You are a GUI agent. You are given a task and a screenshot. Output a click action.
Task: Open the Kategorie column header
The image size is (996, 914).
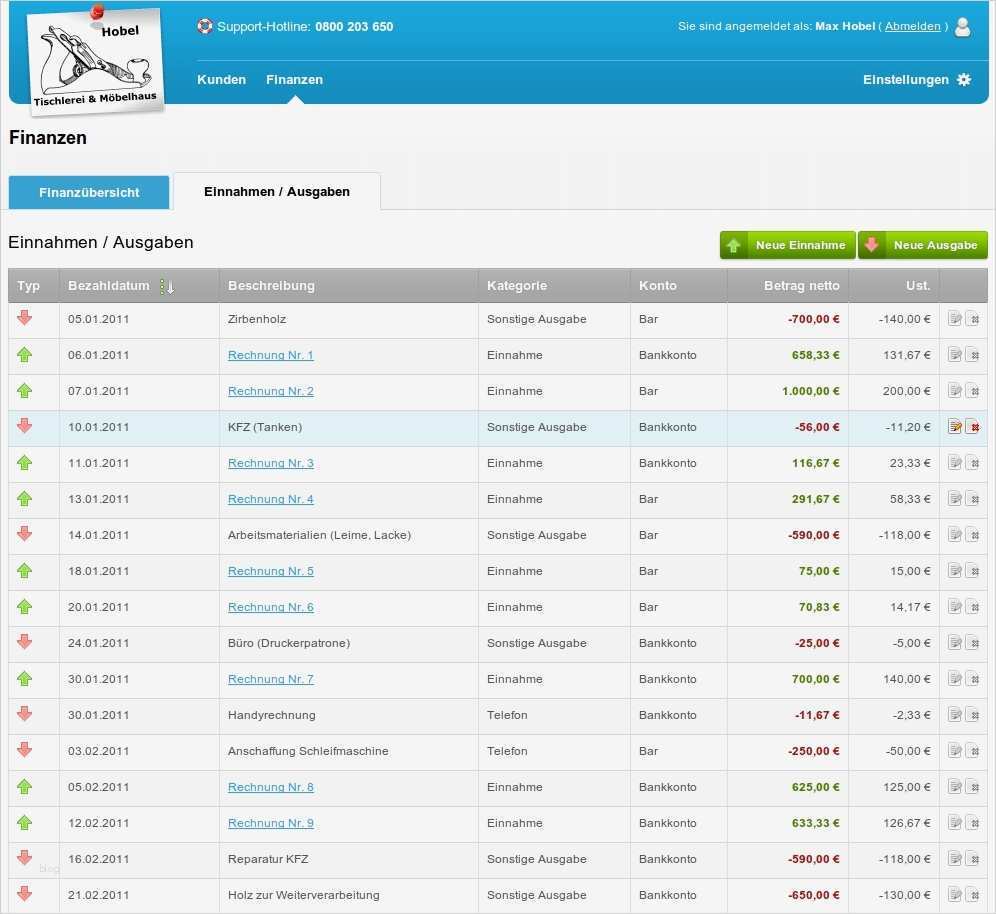[517, 285]
